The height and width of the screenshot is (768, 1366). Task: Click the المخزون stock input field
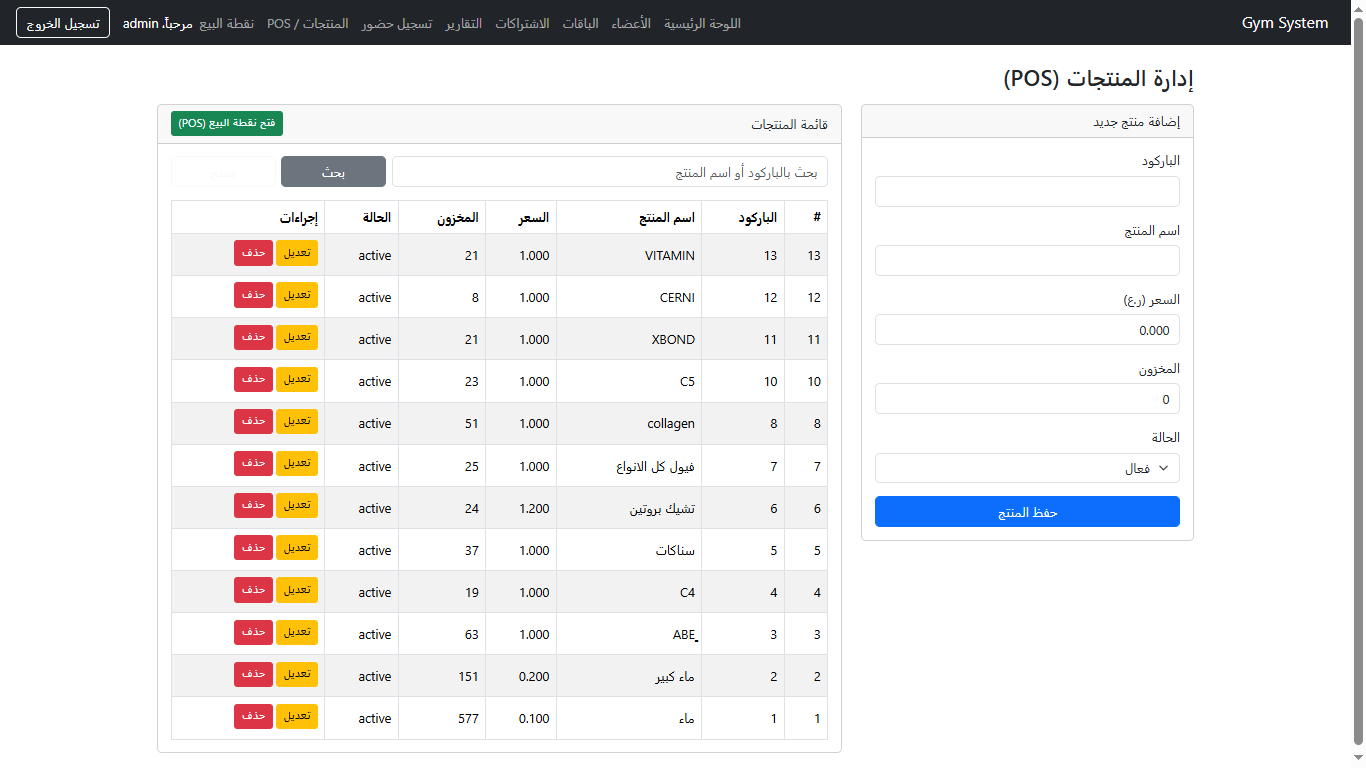[x=1027, y=399]
